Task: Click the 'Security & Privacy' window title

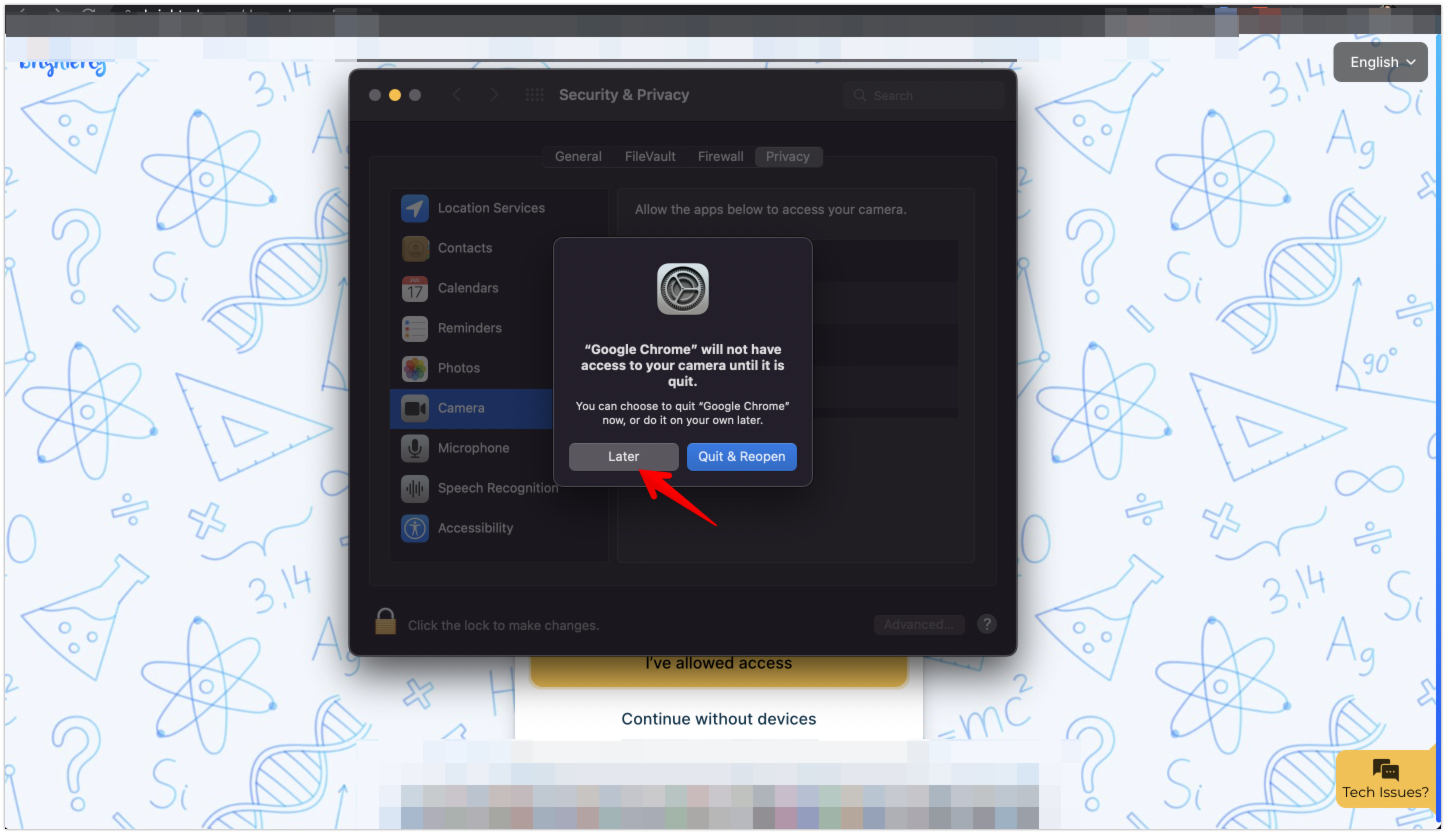Action: [624, 95]
